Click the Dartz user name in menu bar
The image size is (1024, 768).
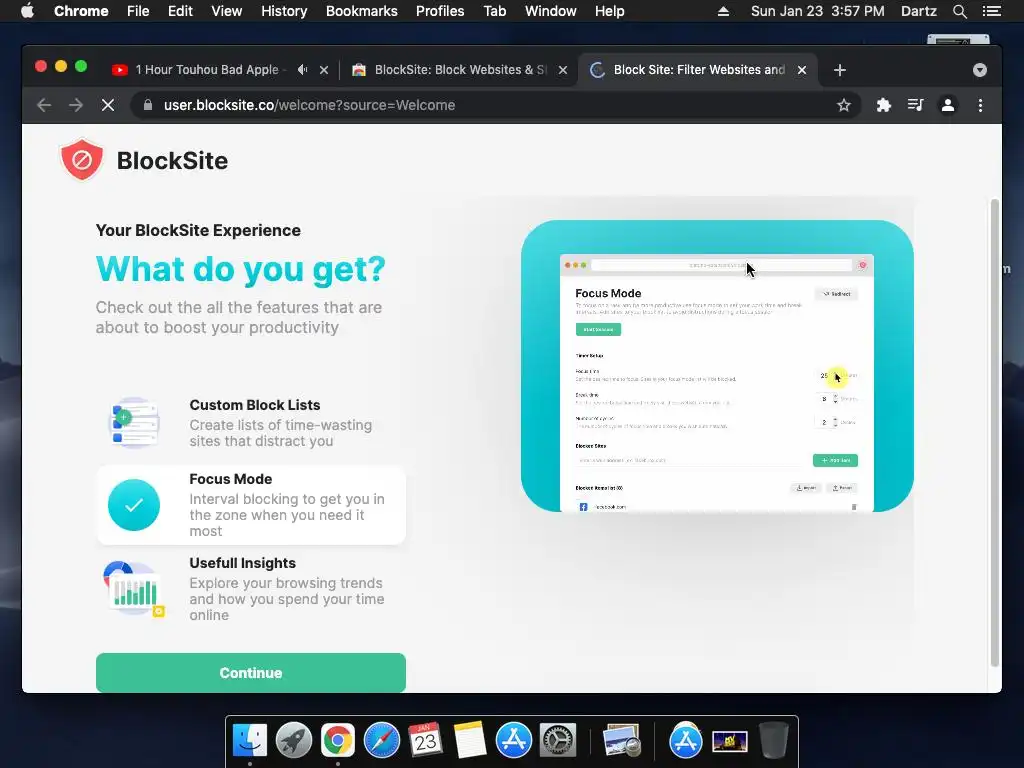point(918,11)
